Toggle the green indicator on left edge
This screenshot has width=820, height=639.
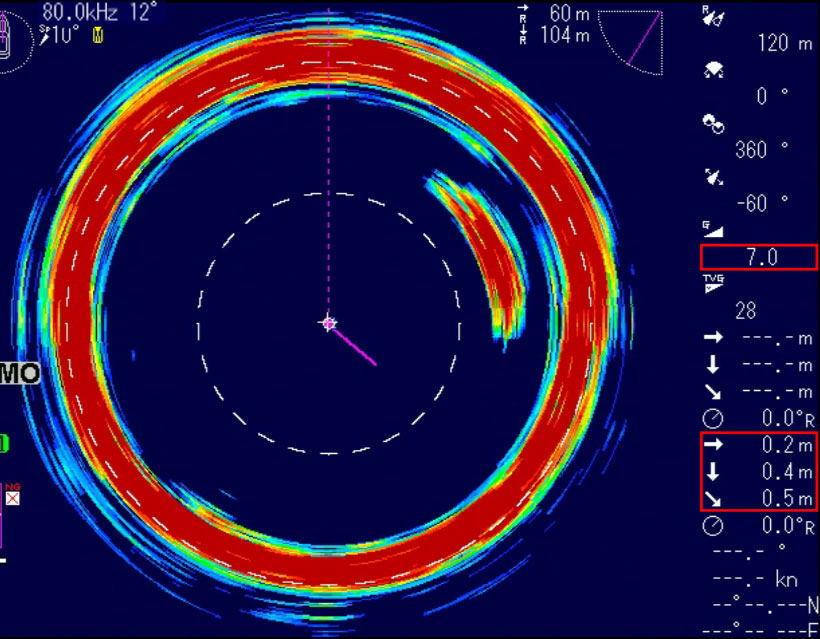[x=4, y=442]
